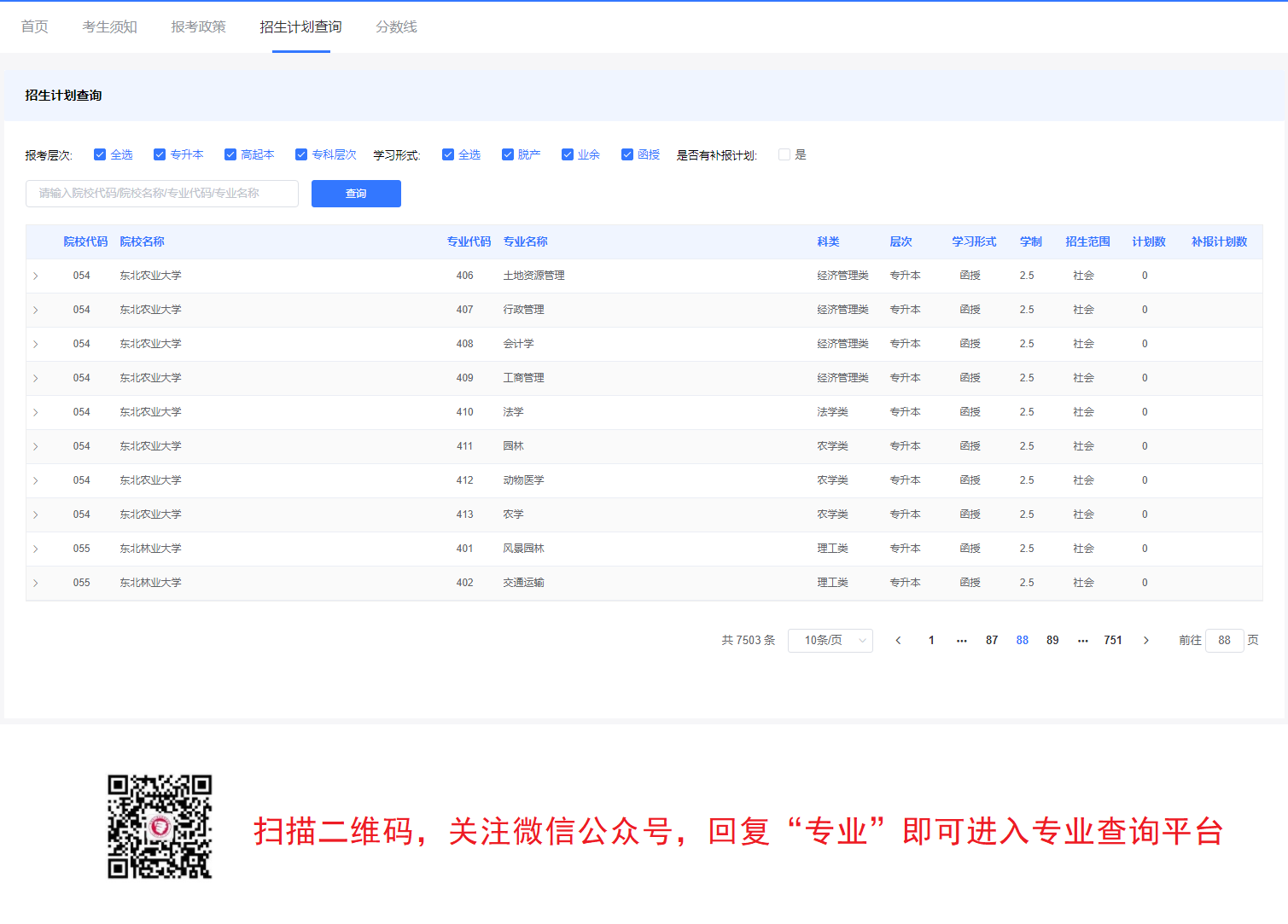This screenshot has height=924, width=1288.
Task: Check the 是 box for 补报计划
Action: coord(784,154)
